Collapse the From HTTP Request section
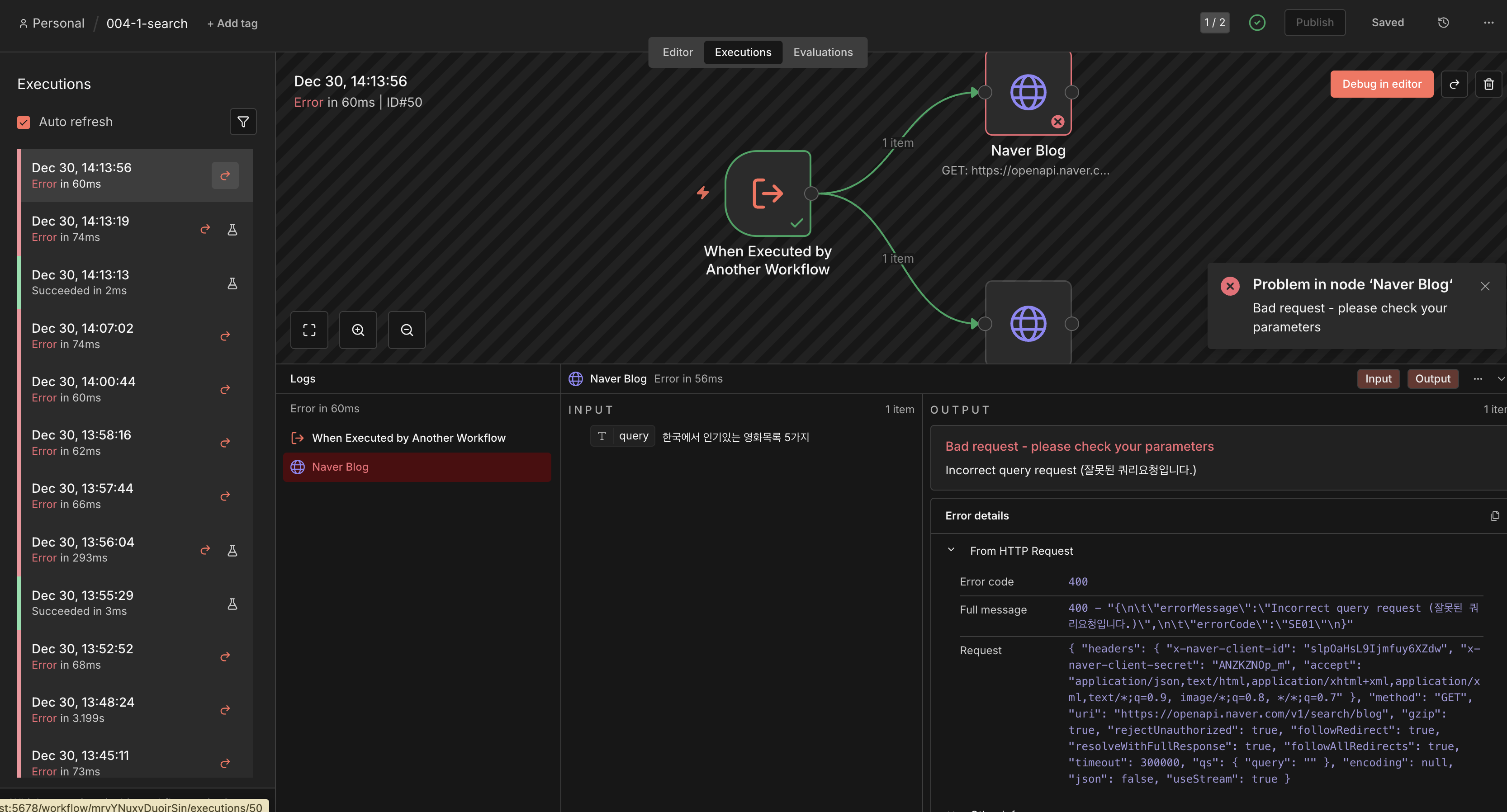The image size is (1507, 812). point(951,550)
